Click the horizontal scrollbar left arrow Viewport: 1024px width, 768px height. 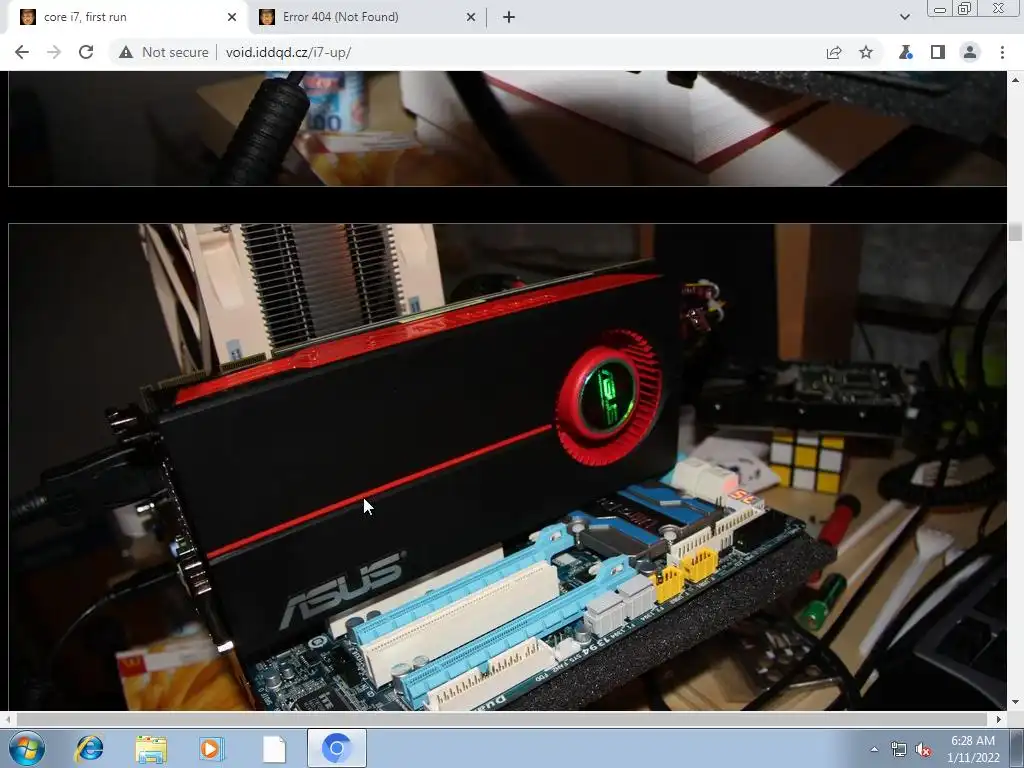tap(7, 719)
